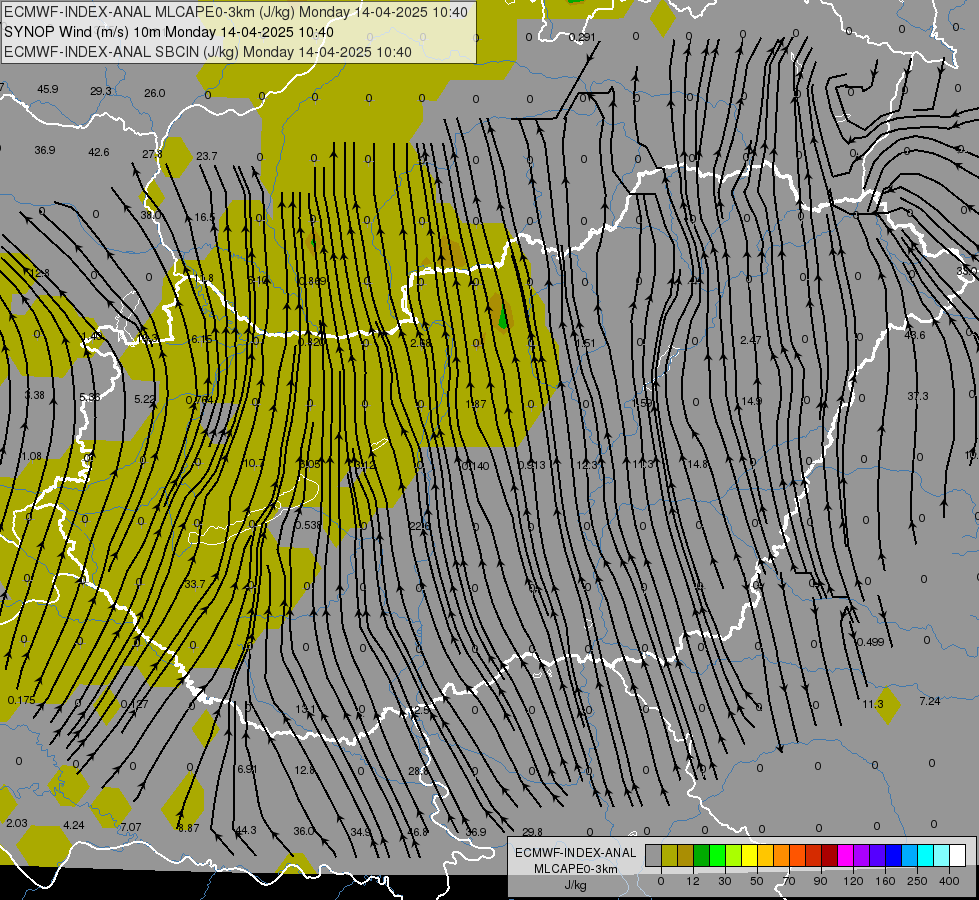Viewport: 979px width, 900px height.
Task: Click the map value 26.0
Action: [154, 93]
